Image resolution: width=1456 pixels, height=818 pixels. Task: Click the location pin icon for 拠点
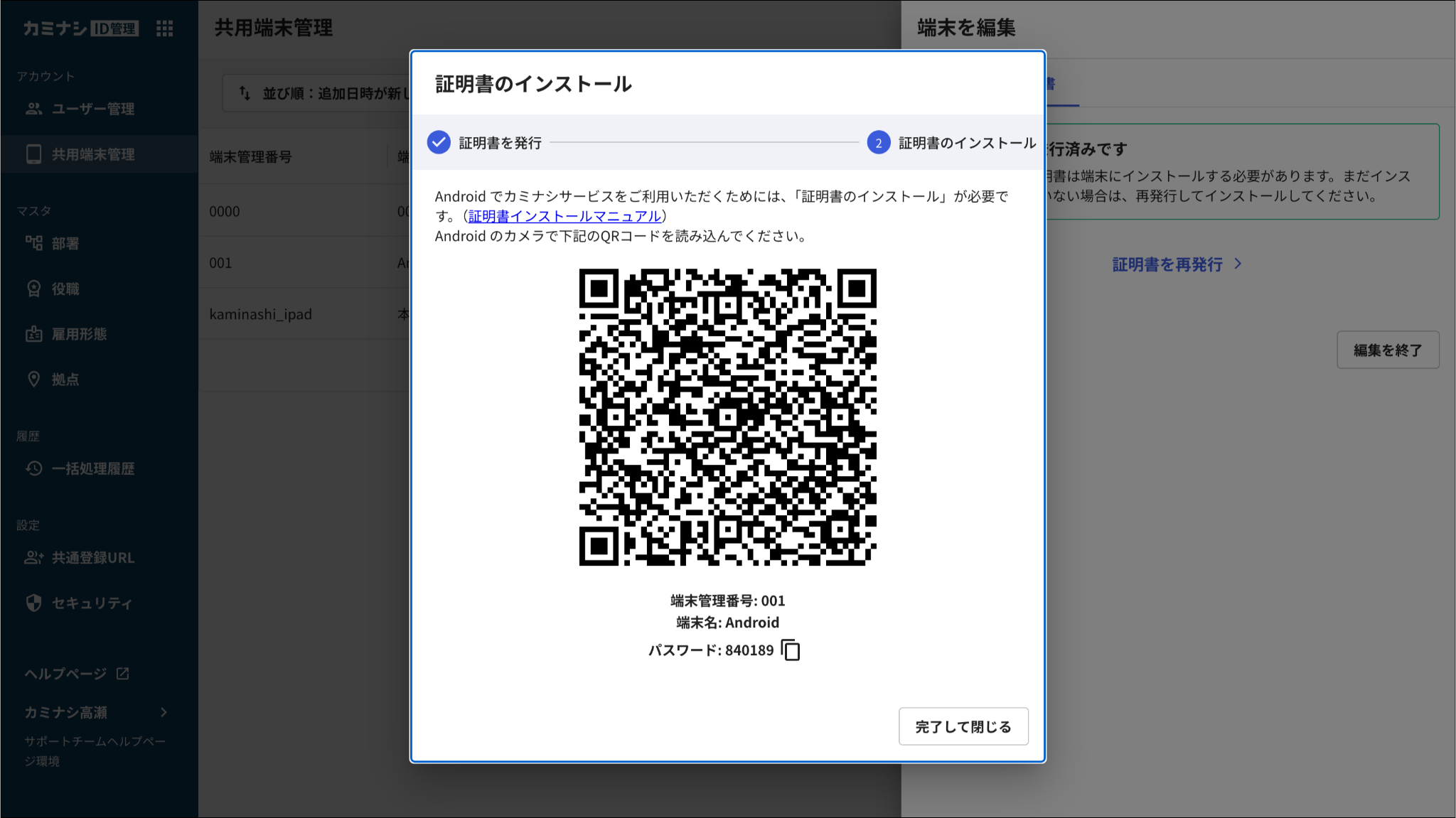(x=33, y=379)
